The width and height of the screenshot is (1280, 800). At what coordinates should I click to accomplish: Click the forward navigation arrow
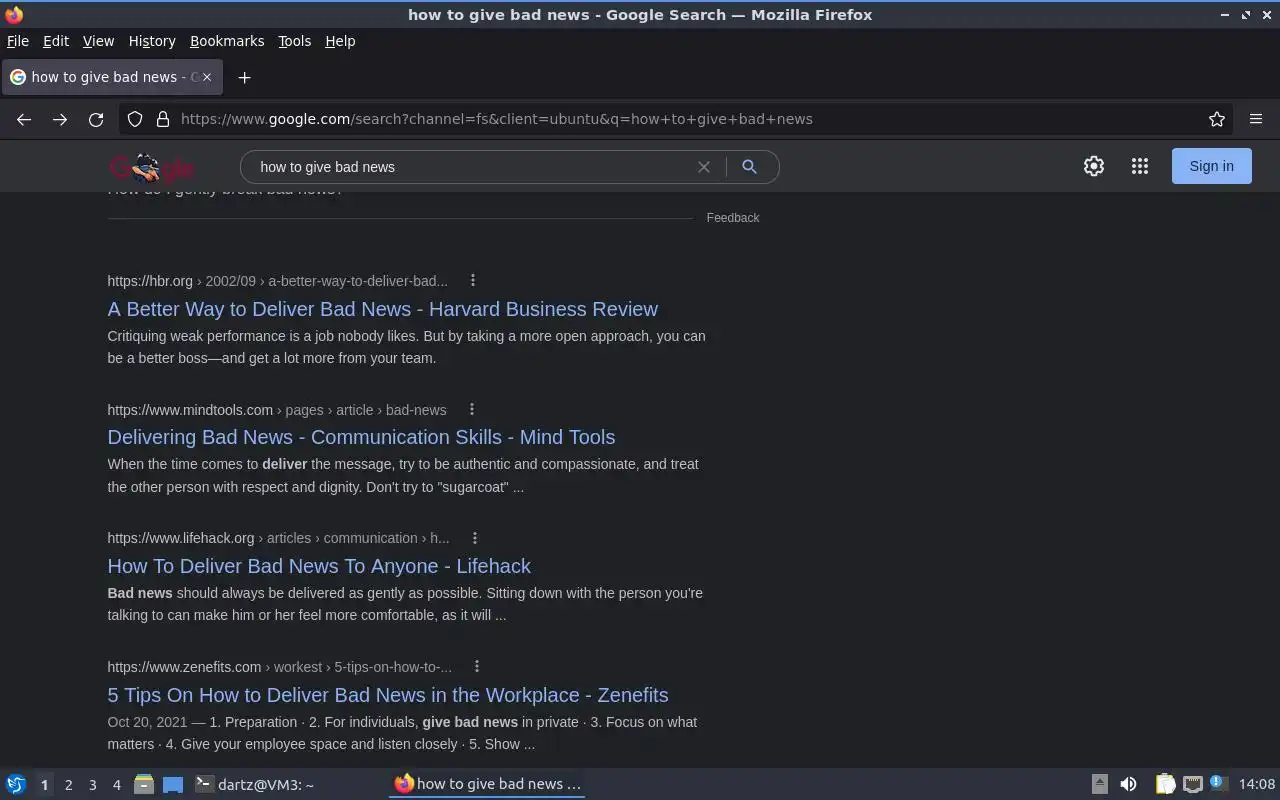click(60, 119)
